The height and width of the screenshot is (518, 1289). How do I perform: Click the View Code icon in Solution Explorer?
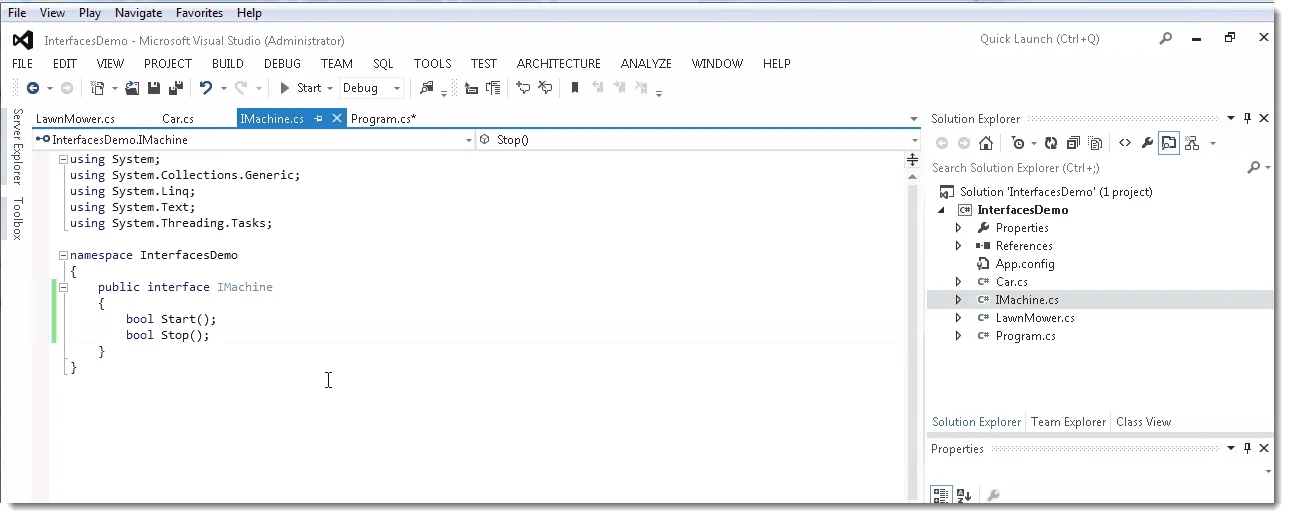pyautogui.click(x=1125, y=143)
